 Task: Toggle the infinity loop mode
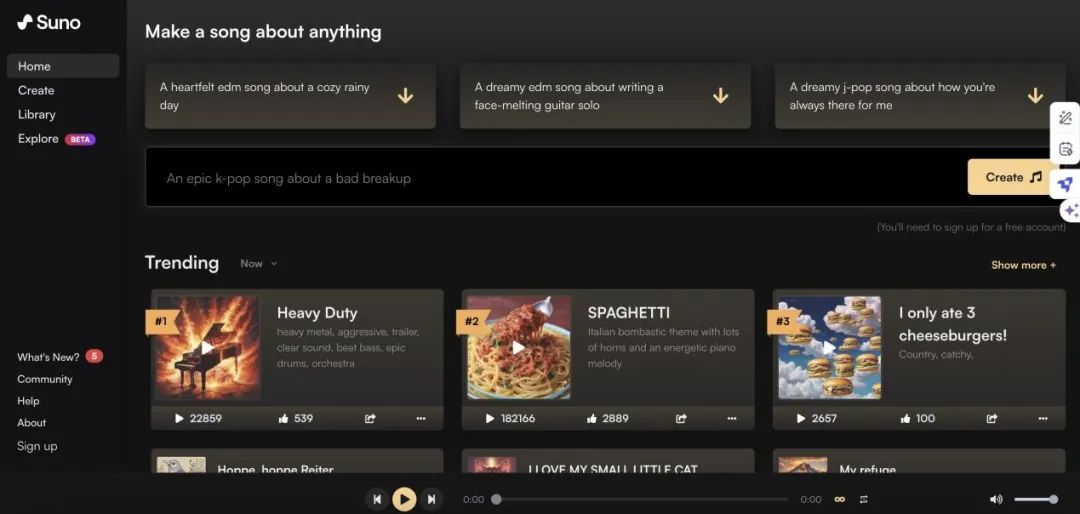point(840,499)
